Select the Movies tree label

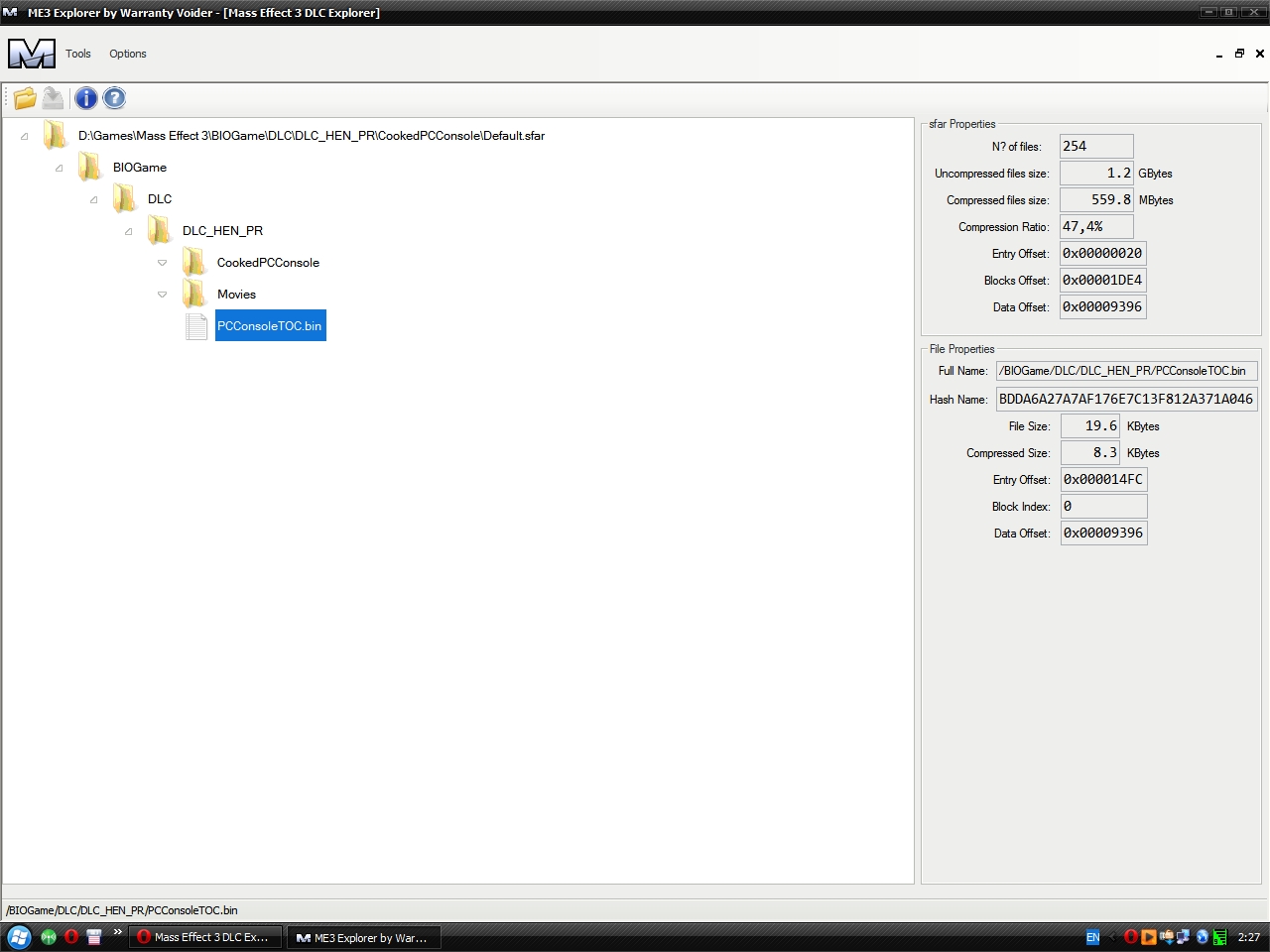click(x=236, y=295)
